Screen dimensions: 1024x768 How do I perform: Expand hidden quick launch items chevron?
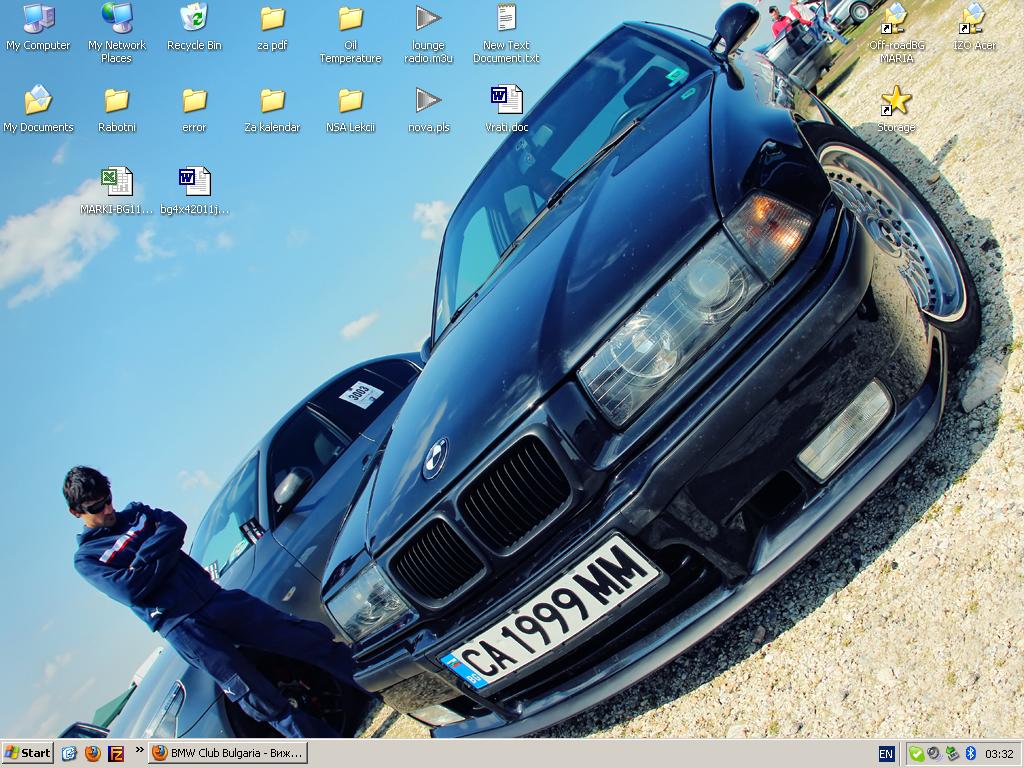click(x=139, y=750)
